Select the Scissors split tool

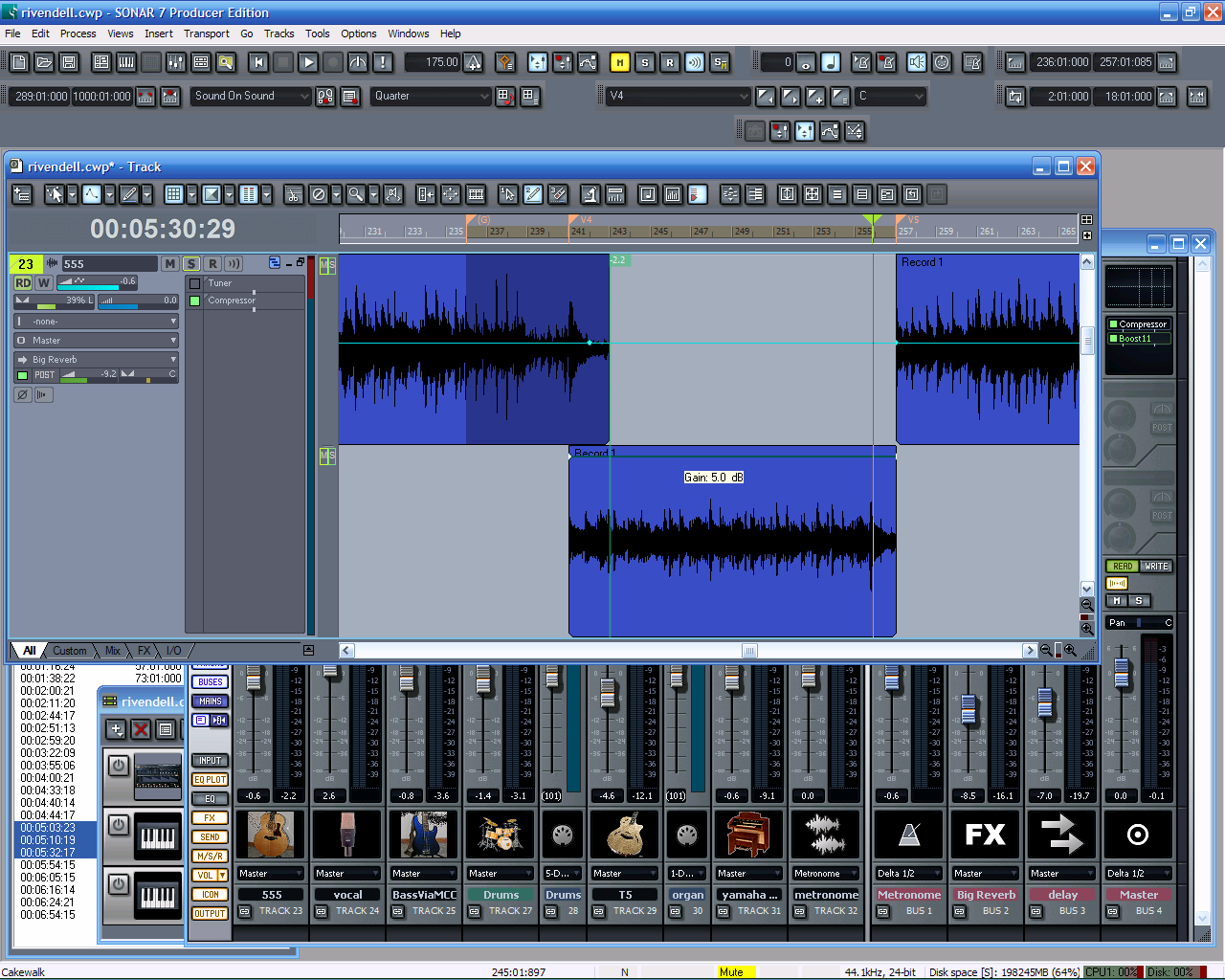294,194
